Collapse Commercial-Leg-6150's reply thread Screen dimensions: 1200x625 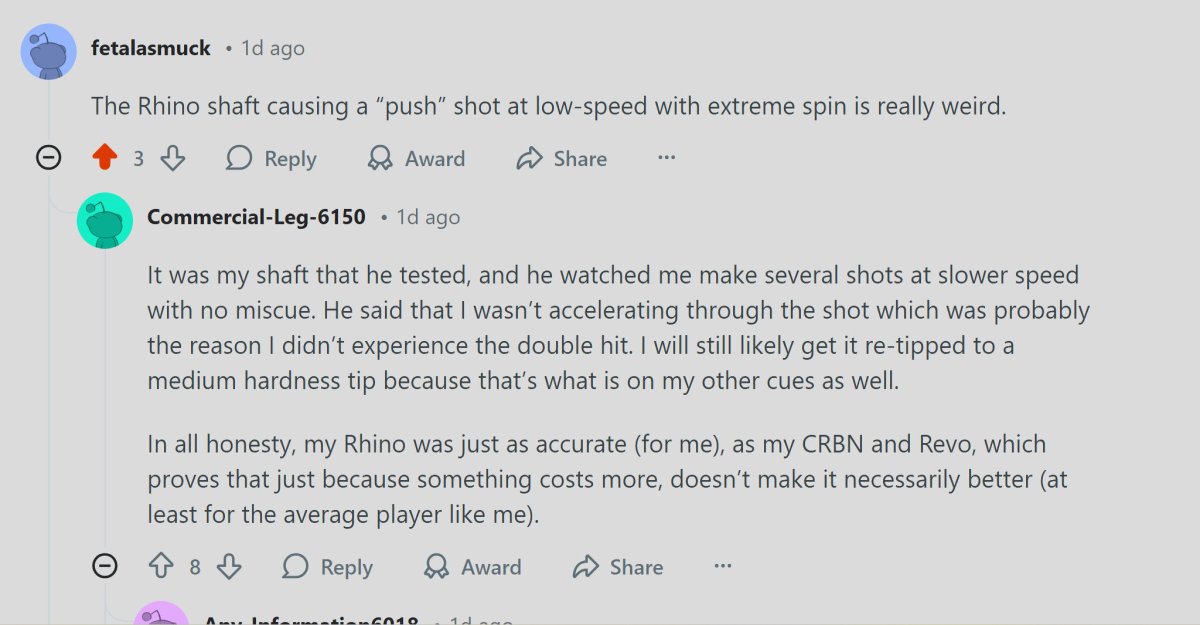point(105,567)
